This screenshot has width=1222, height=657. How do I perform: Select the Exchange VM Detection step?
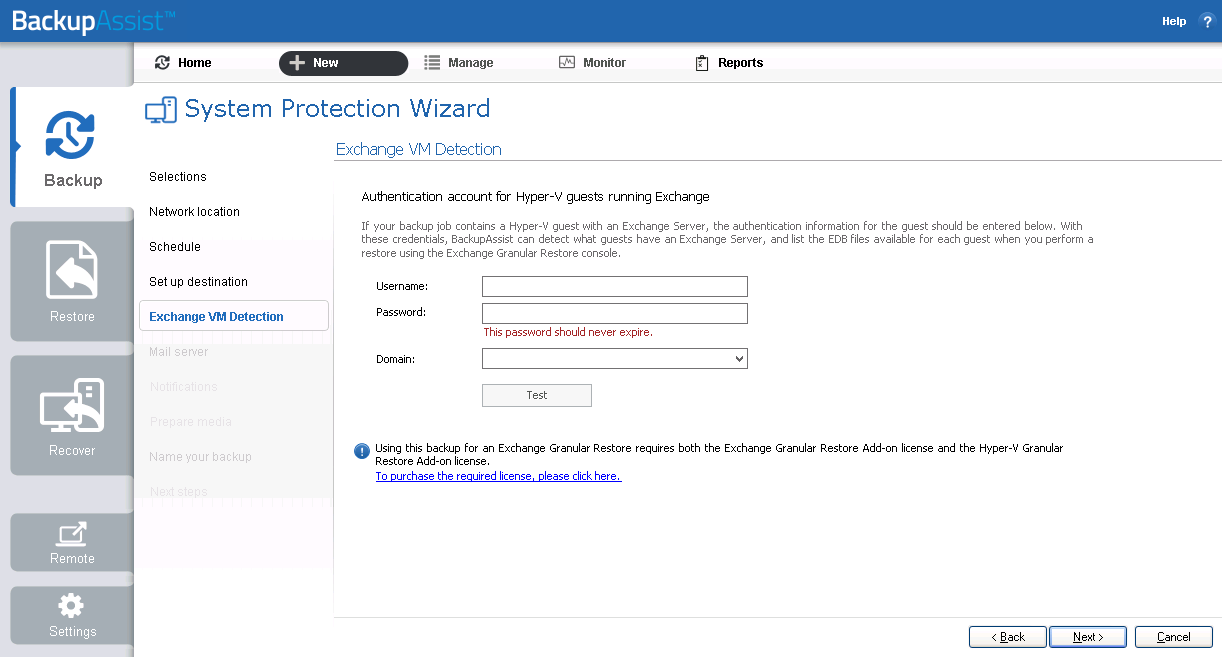pyautogui.click(x=234, y=316)
